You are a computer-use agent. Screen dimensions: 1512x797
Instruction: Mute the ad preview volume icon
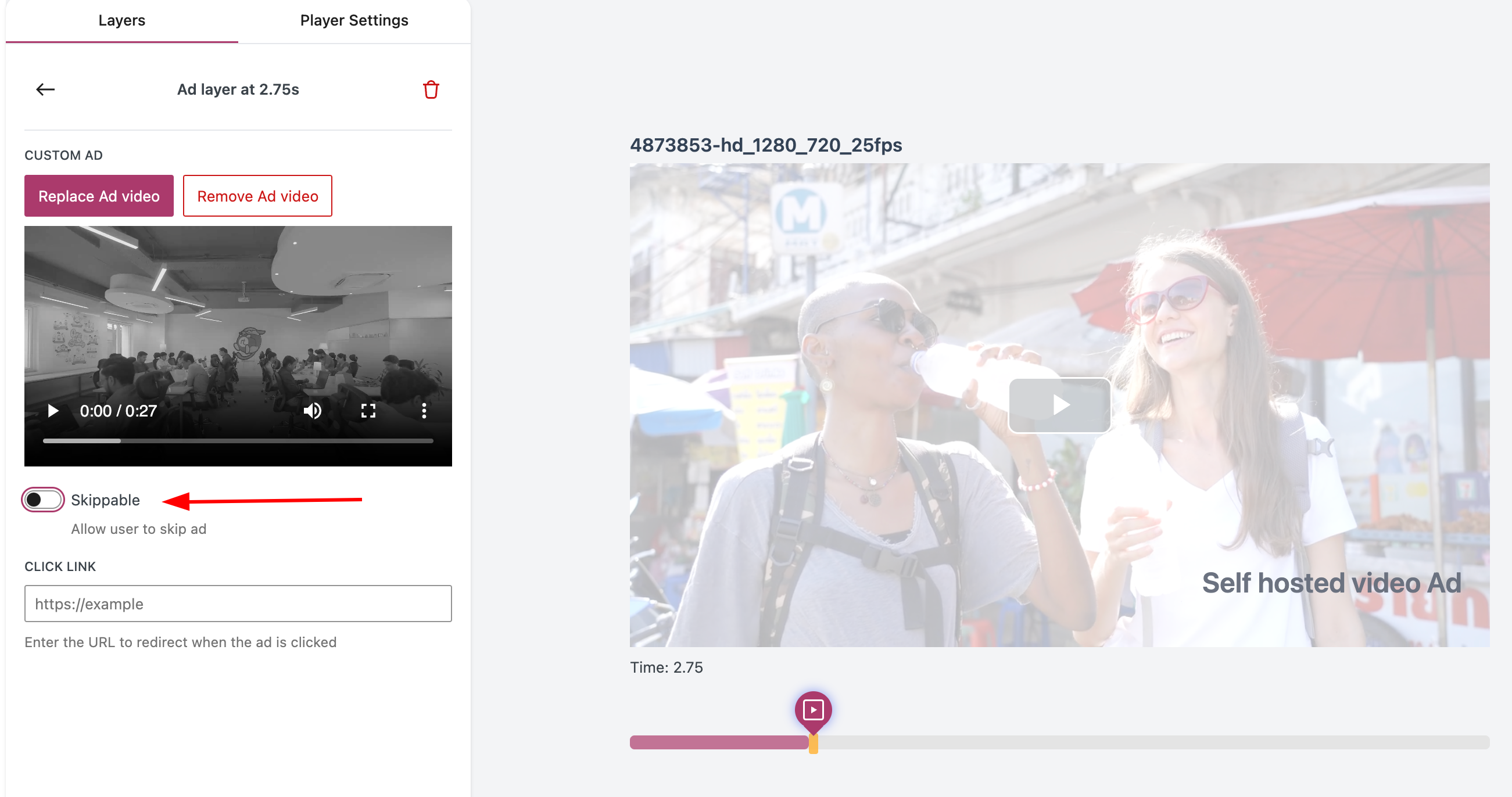(x=312, y=411)
